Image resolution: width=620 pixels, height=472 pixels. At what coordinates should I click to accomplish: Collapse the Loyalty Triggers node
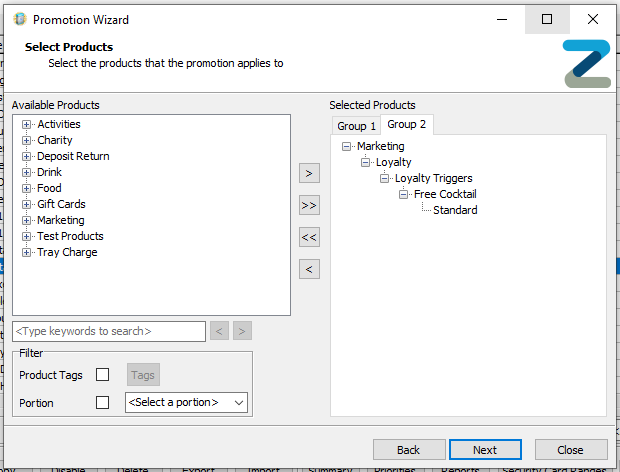pos(384,179)
